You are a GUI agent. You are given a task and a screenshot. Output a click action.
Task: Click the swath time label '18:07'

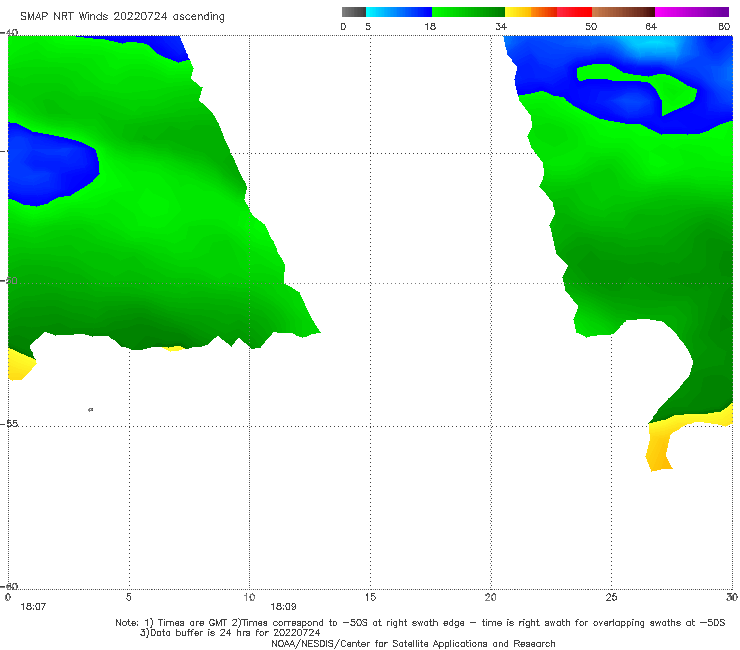pos(33,607)
